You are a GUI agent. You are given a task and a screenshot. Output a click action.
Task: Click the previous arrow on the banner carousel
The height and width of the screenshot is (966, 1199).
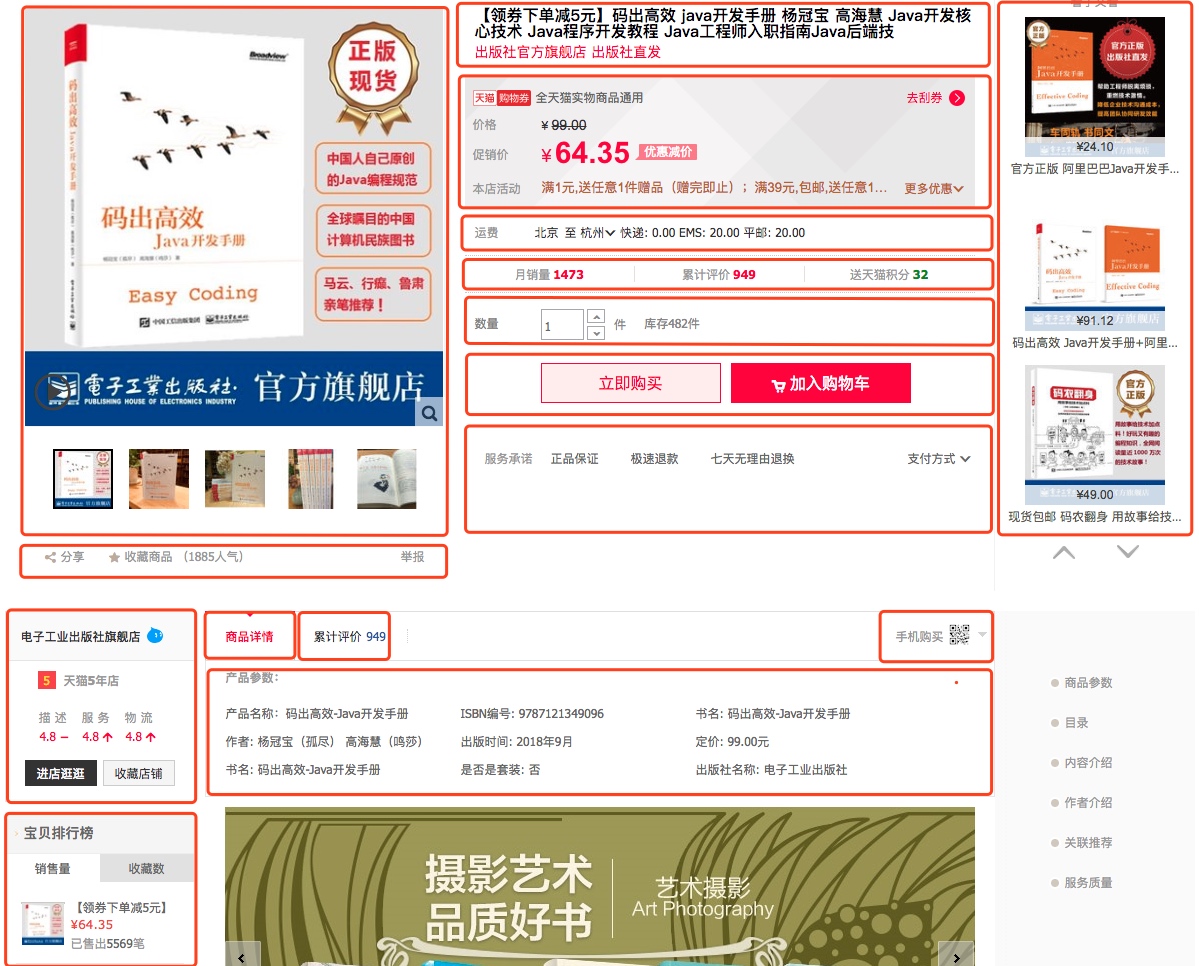click(242, 955)
